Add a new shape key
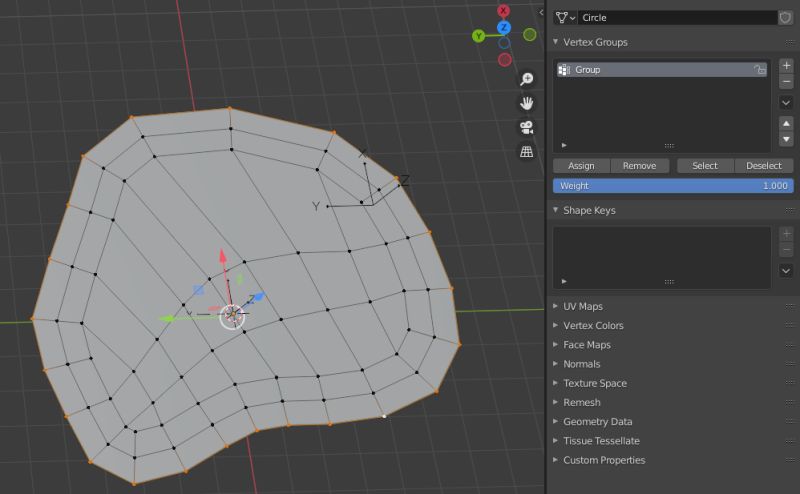800x494 pixels. tap(786, 234)
